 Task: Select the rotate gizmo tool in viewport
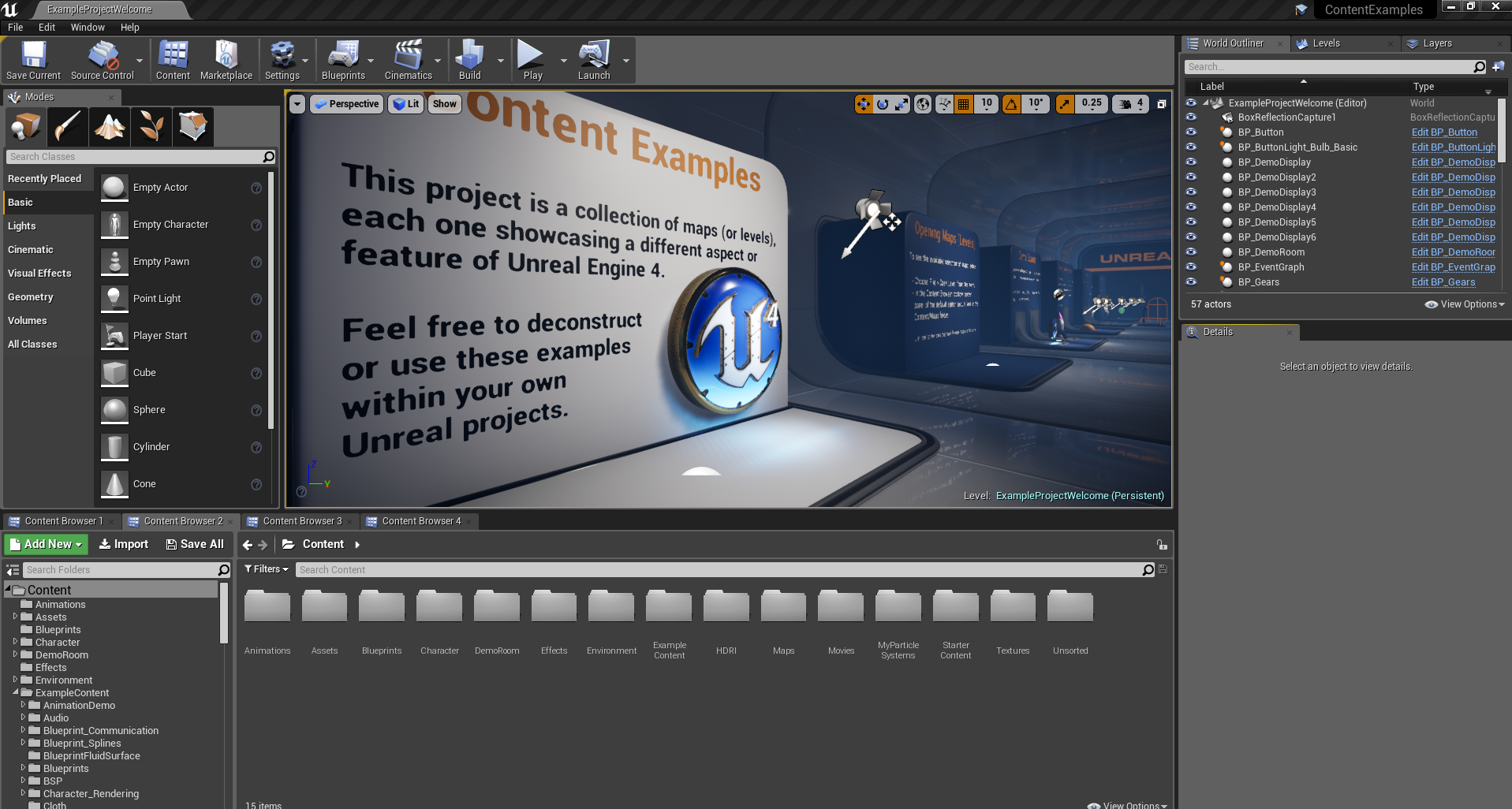click(883, 104)
